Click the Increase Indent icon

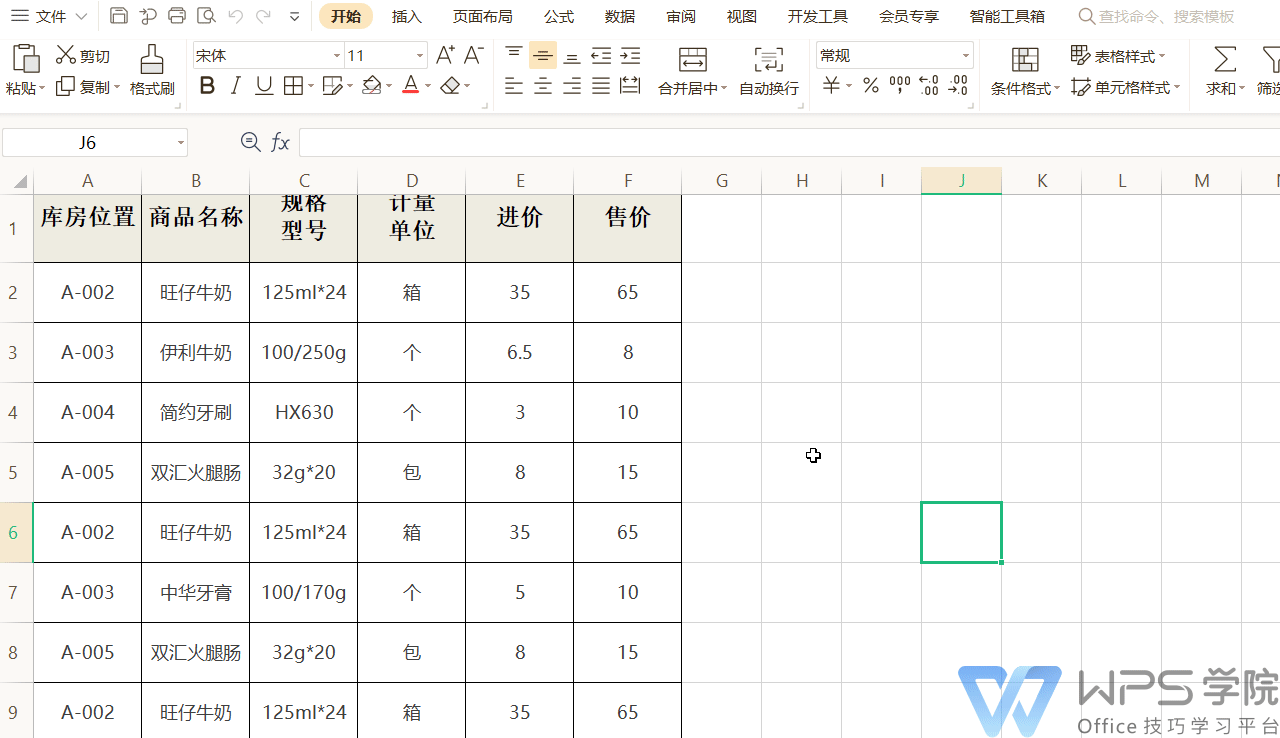[x=630, y=56]
